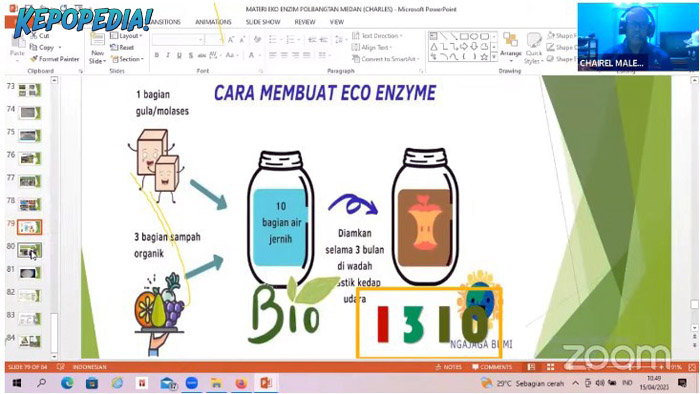Open Text Direction dropdown
Viewport: 700px width, 394px height.
pyautogui.click(x=377, y=36)
